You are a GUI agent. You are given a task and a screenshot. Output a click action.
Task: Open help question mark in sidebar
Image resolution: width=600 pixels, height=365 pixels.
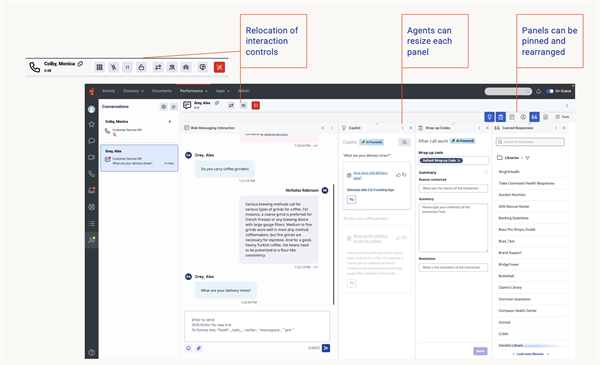click(91, 352)
